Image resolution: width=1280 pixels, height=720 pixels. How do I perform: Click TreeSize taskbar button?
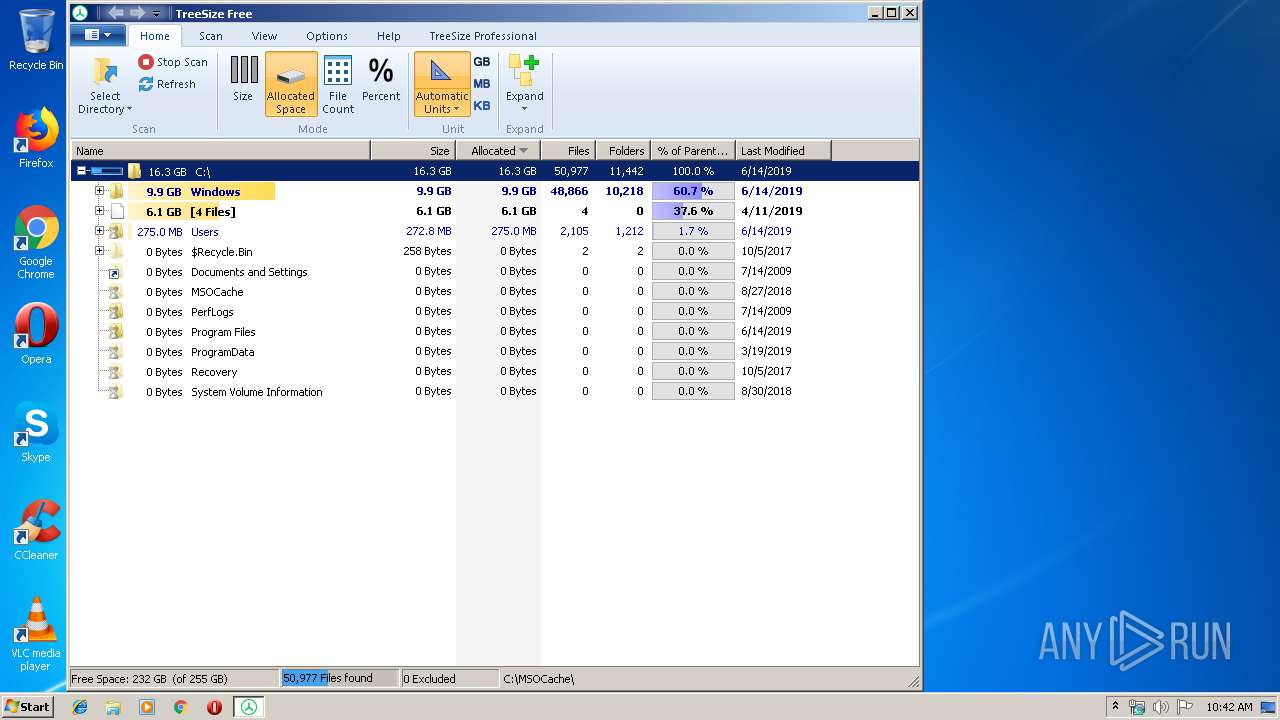click(x=248, y=707)
